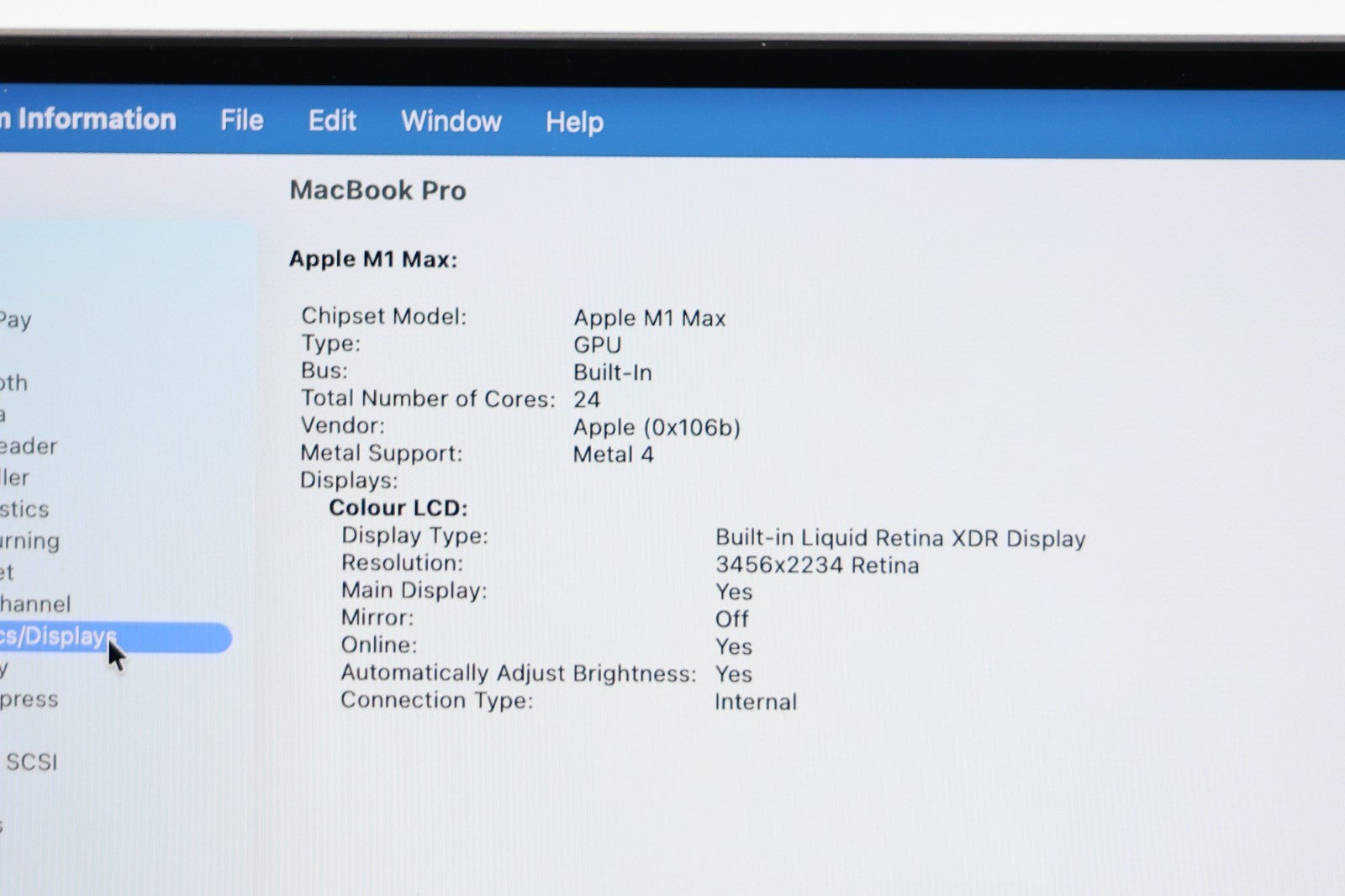Viewport: 1345px width, 896px height.
Task: Show Diagnostics from the sidebar
Action: 24,509
